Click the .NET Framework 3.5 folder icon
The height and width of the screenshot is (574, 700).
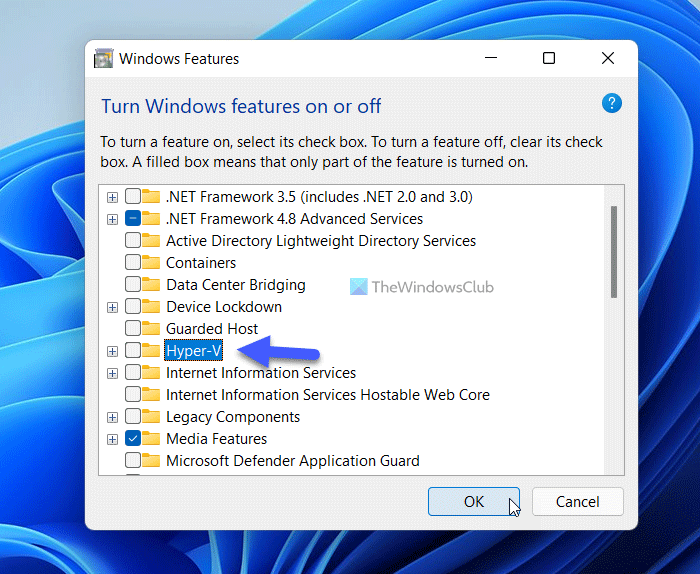pyautogui.click(x=151, y=196)
